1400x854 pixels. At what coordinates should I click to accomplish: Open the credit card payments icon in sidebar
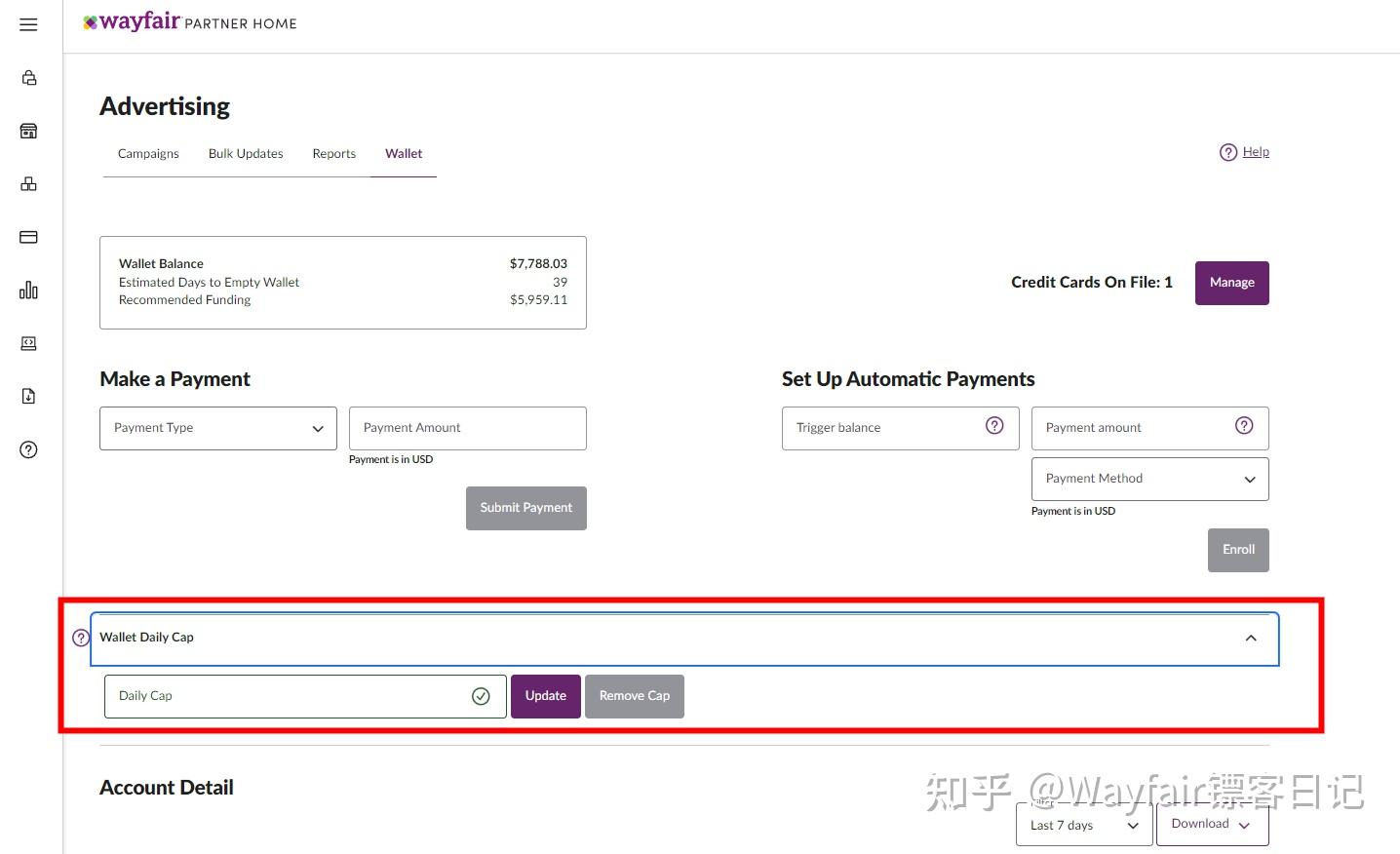point(28,236)
